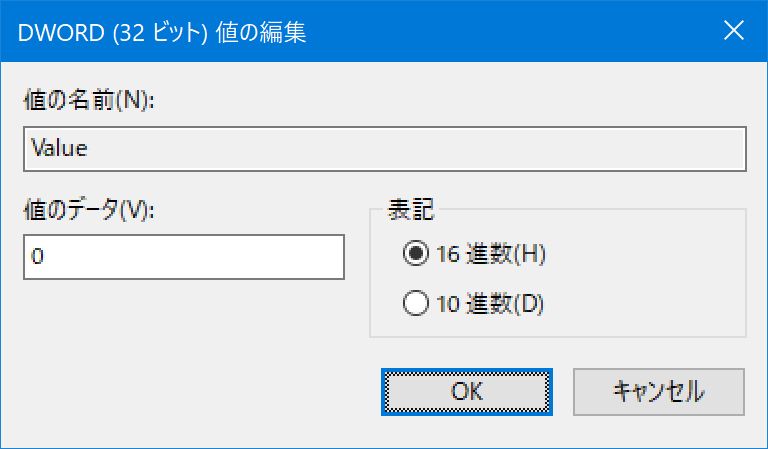Accept changes via the focused OK button

click(467, 392)
